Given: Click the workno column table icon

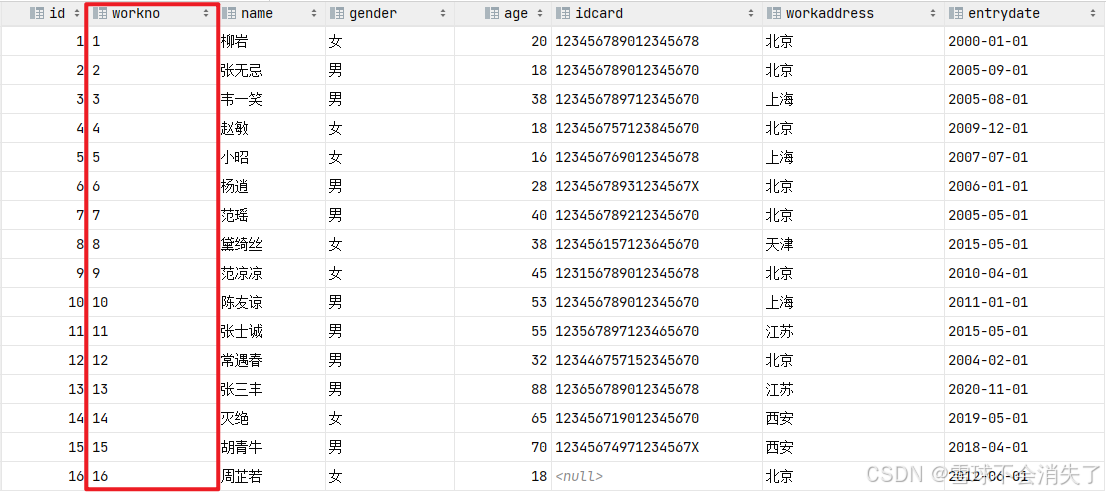Looking at the screenshot, I should coord(100,13).
